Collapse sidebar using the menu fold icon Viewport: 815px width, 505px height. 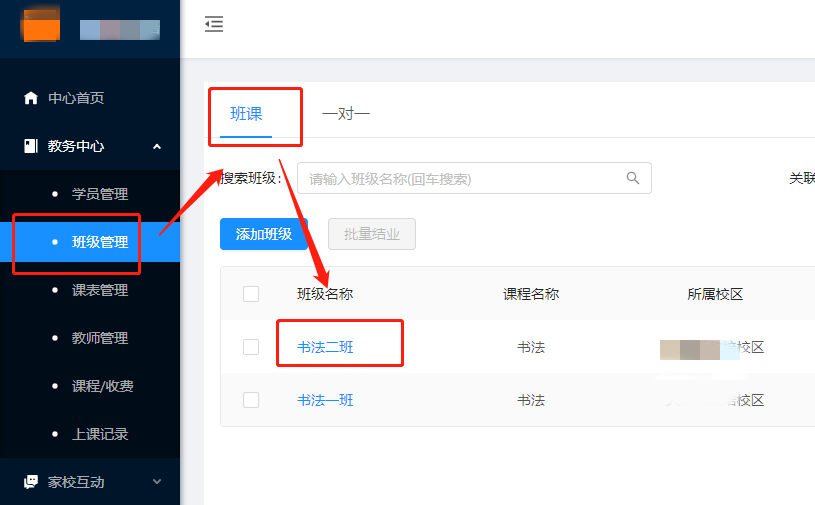[214, 24]
